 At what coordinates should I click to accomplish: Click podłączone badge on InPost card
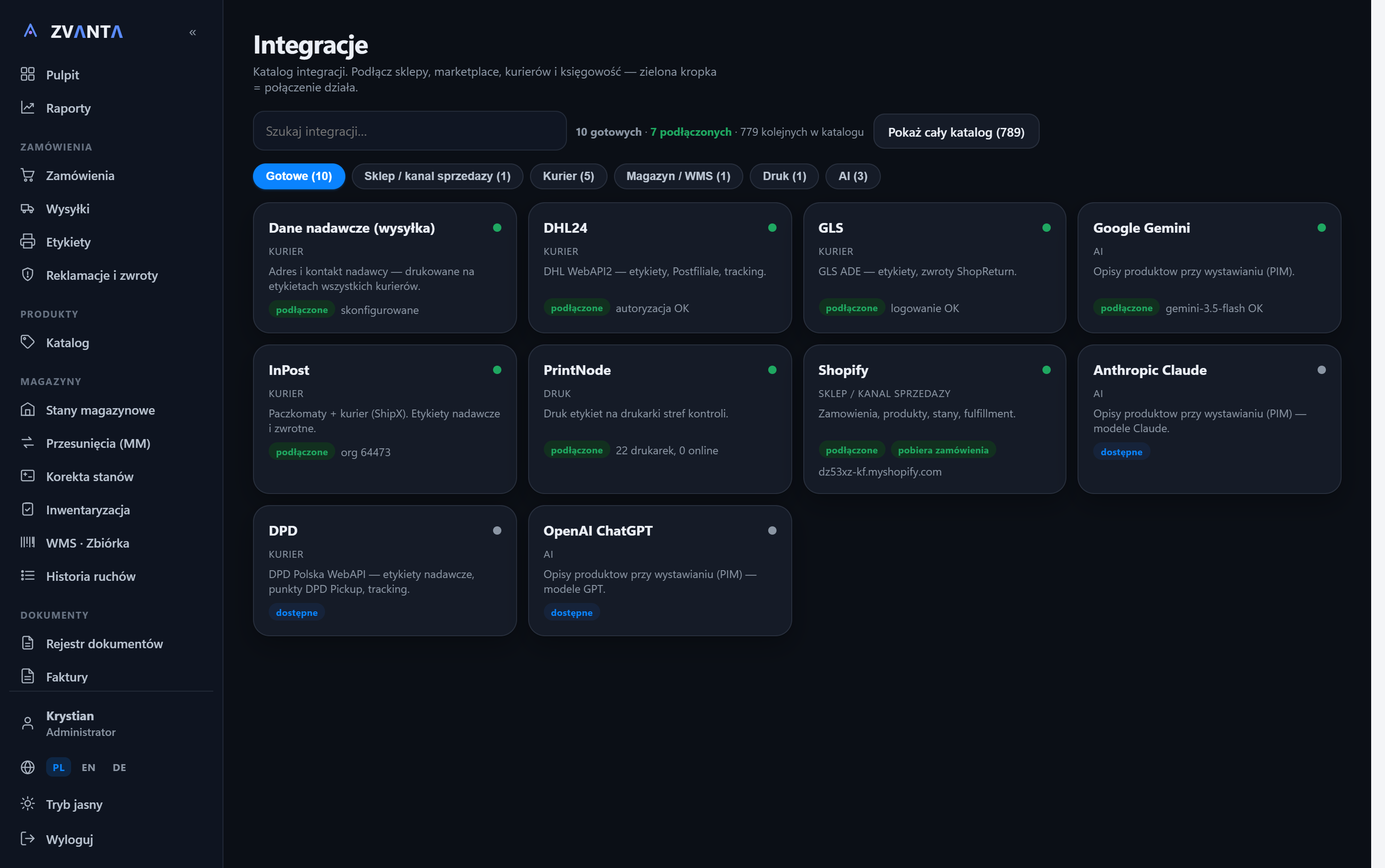301,452
